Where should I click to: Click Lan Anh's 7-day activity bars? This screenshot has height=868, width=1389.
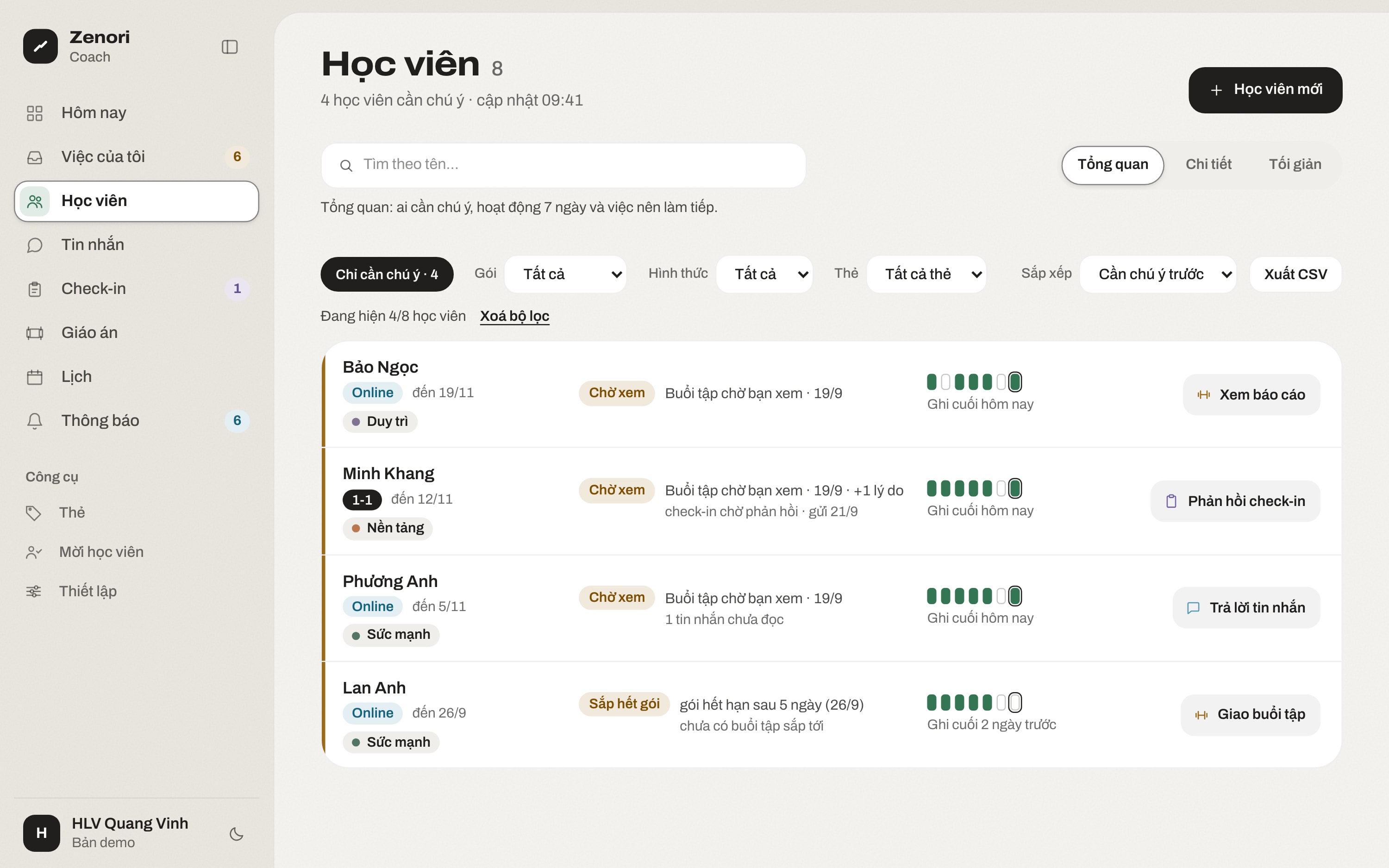[x=974, y=702]
